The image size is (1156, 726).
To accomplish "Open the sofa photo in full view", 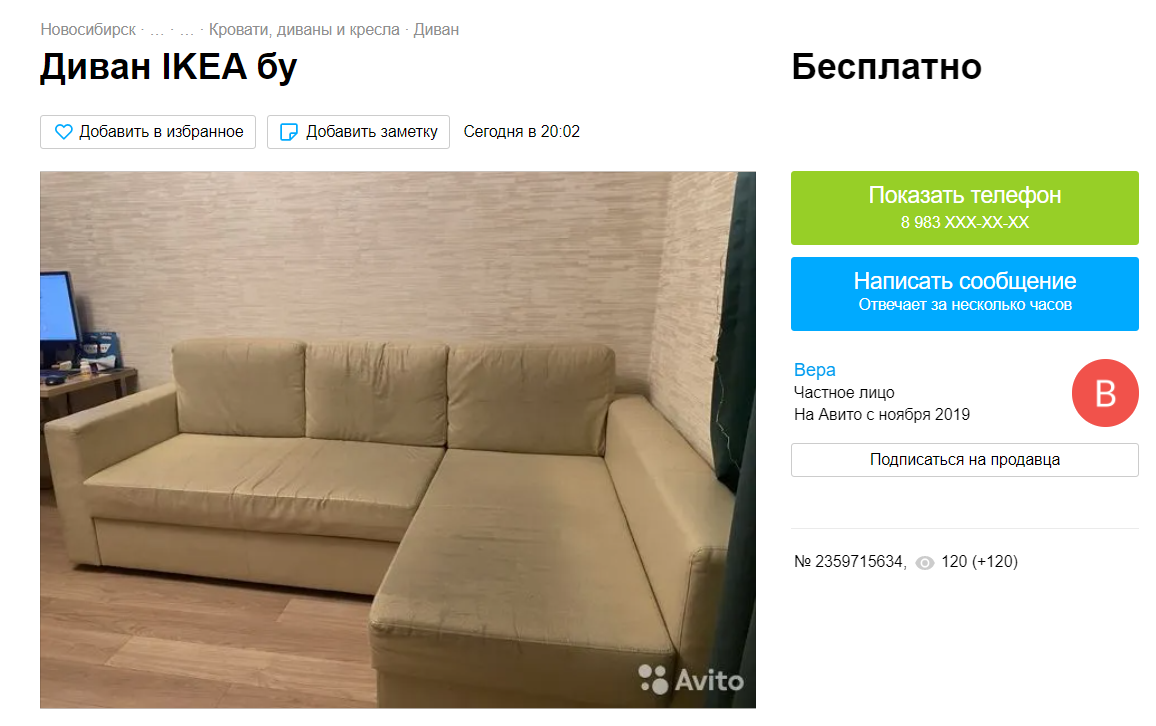I will 398,440.
